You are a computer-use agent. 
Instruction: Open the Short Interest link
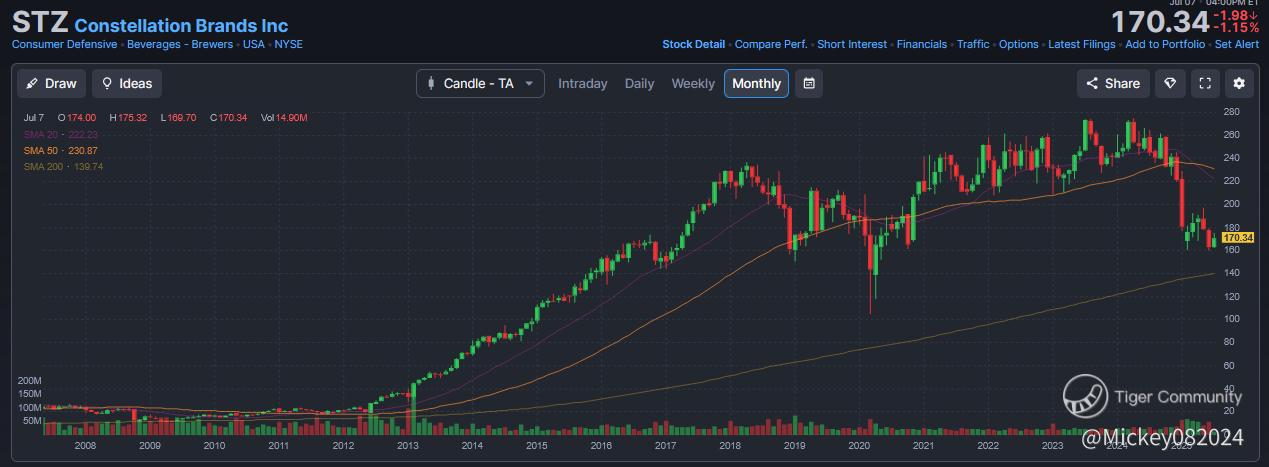[x=852, y=44]
